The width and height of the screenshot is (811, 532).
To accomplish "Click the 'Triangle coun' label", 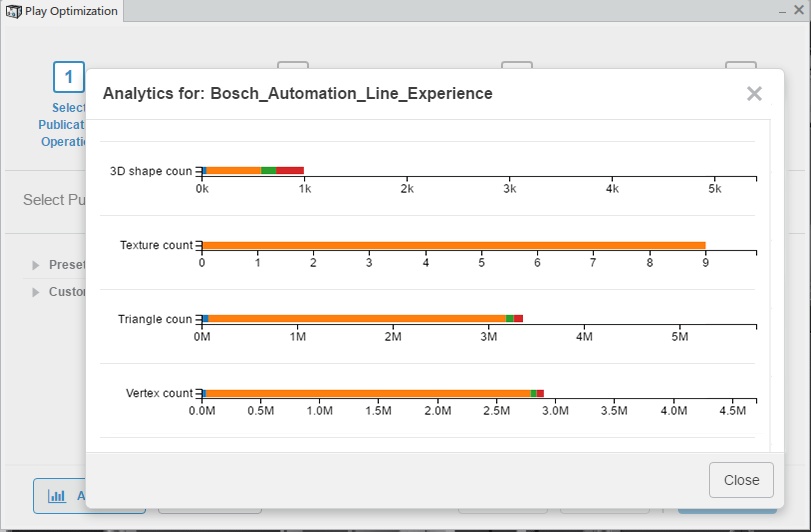I will [155, 319].
